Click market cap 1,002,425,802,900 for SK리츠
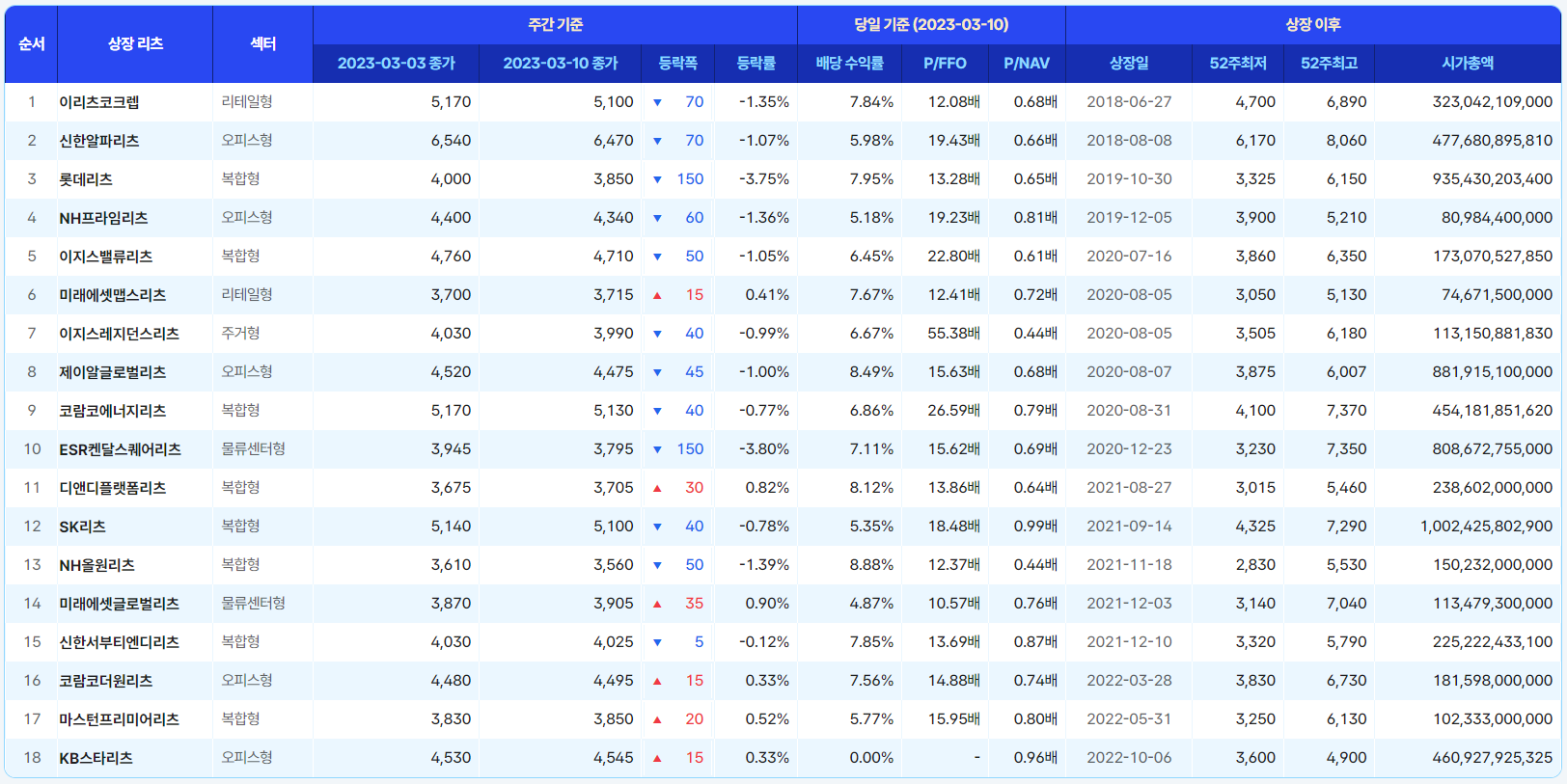Screen dimensions: 1567x784 [x=1486, y=527]
